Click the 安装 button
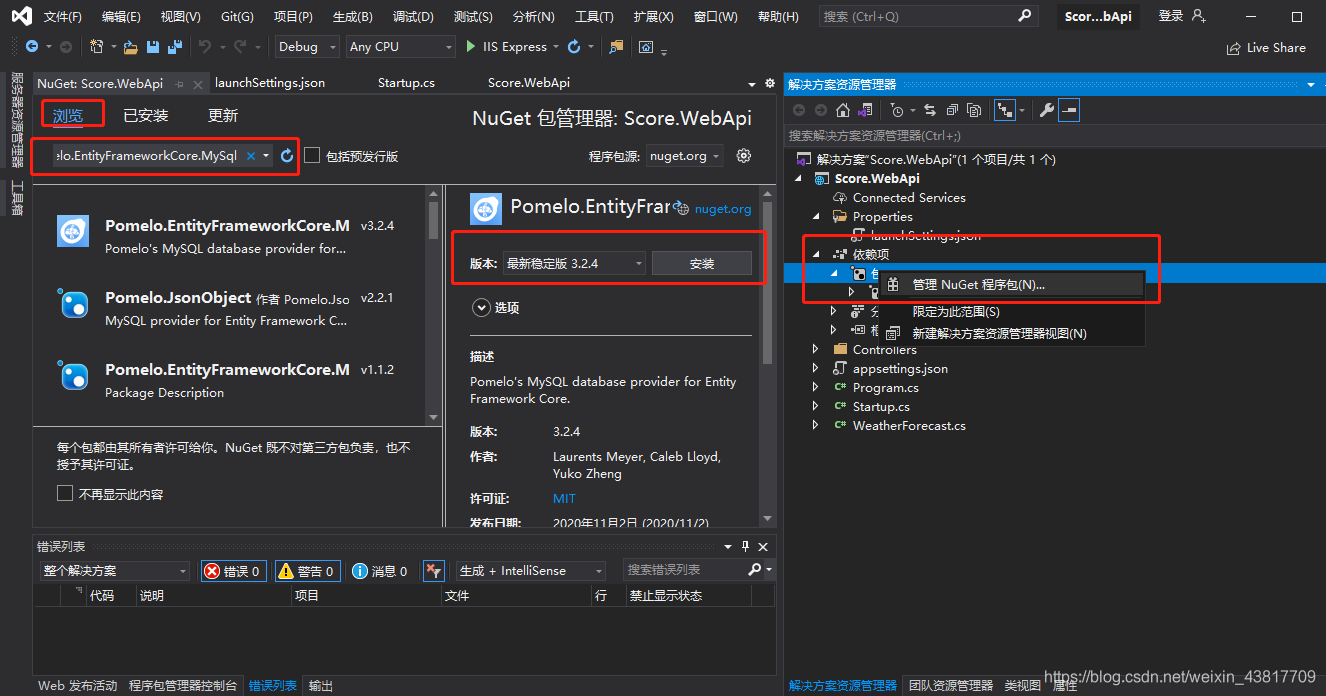This screenshot has width=1326, height=696. click(703, 262)
